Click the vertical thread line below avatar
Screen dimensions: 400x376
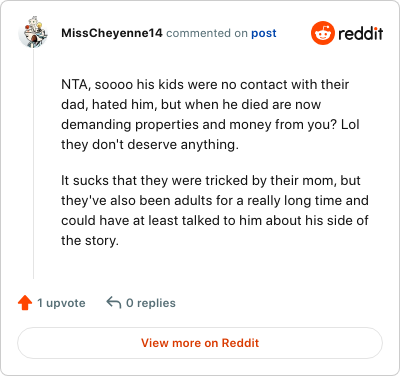[33, 163]
